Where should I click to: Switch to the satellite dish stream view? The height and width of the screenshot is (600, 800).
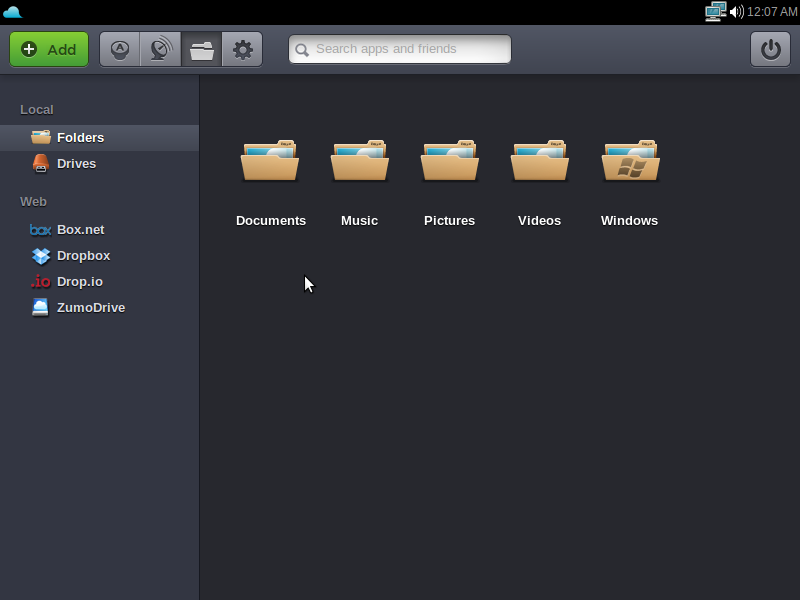click(160, 49)
